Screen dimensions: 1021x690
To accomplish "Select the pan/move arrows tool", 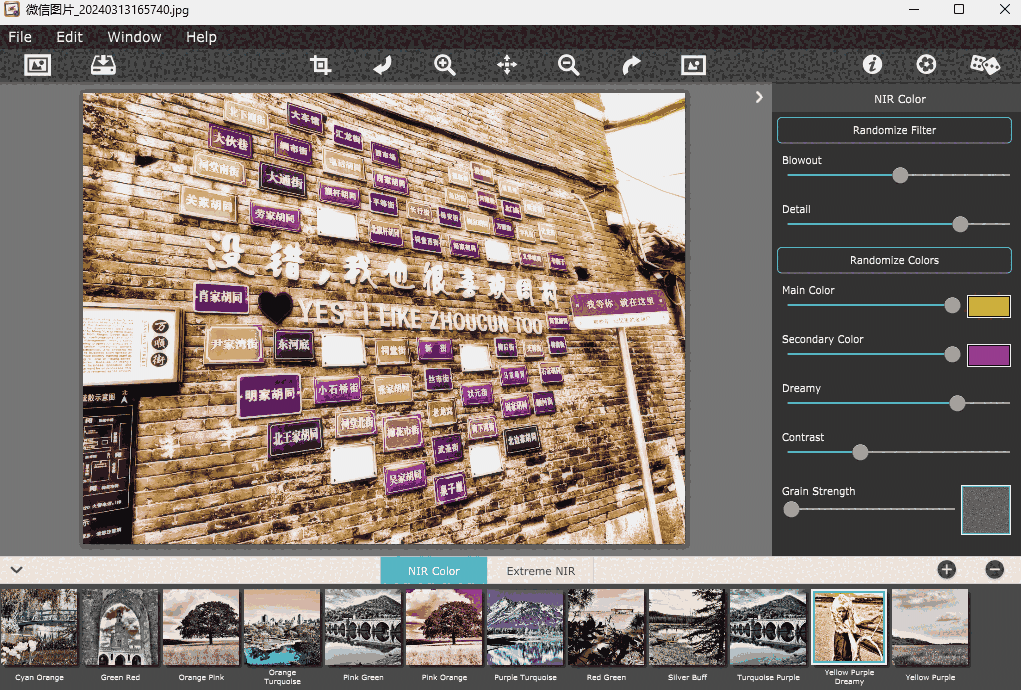I will [507, 65].
